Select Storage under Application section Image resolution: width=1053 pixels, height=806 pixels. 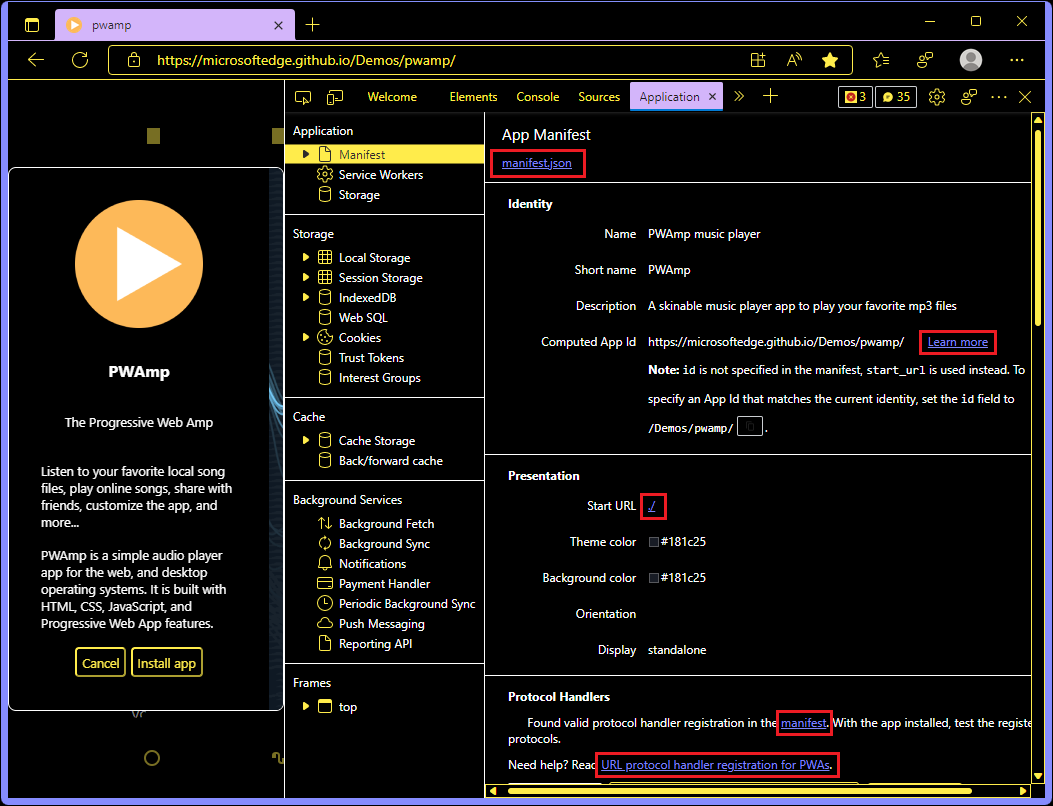(359, 195)
